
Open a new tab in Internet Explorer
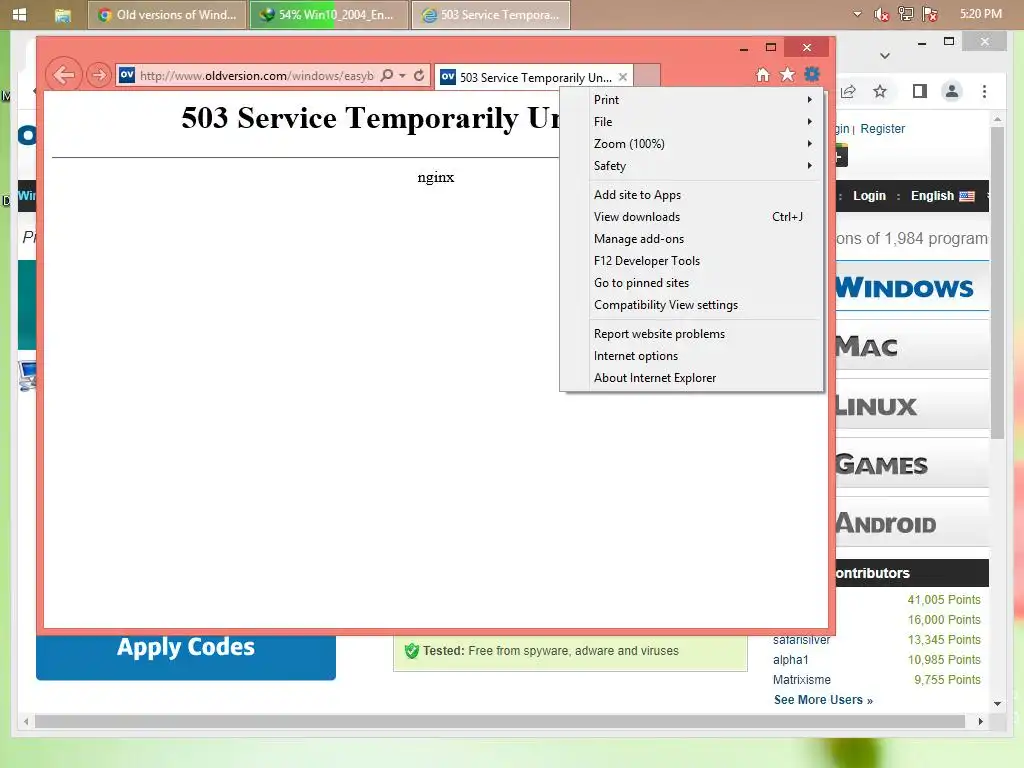click(x=647, y=76)
